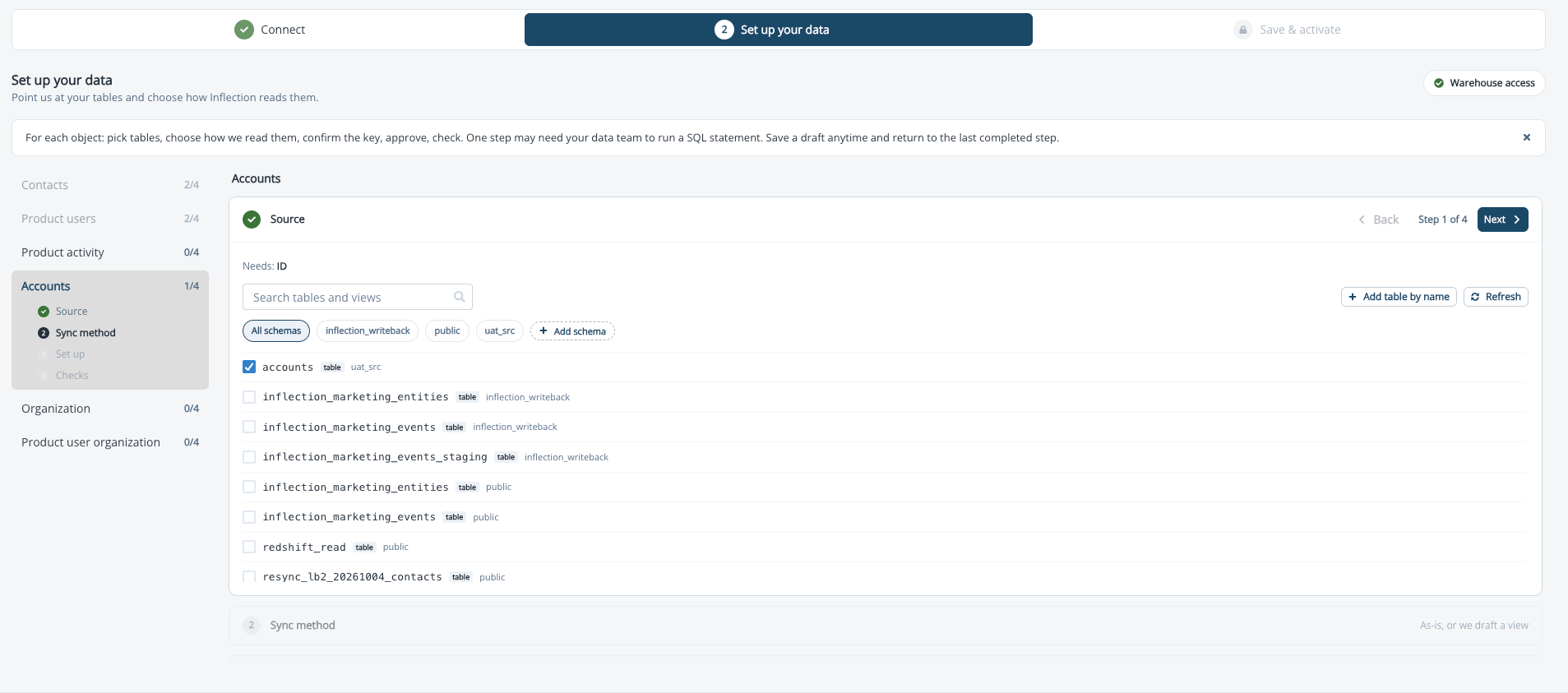
Task: Check the redshift_read table checkbox
Action: click(249, 547)
